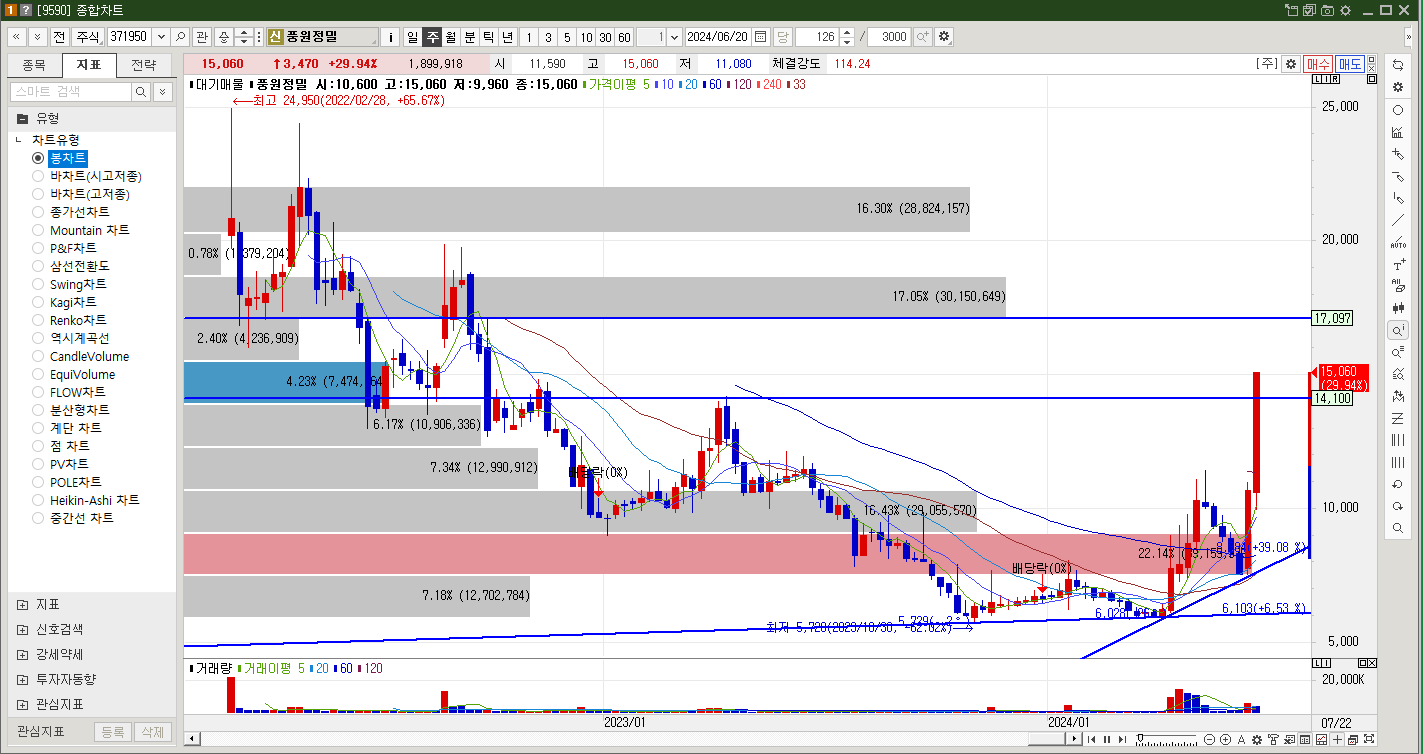This screenshot has width=1423, height=754.
Task: Expand the 투자자동향 section
Action: point(22,679)
